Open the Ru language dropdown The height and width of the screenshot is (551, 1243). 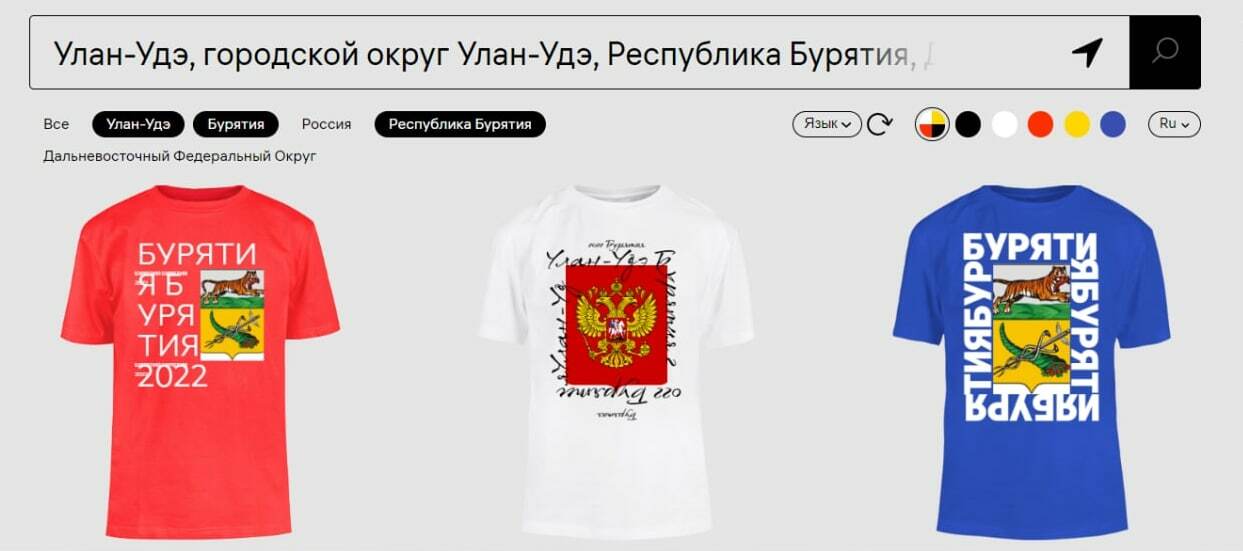click(1174, 124)
